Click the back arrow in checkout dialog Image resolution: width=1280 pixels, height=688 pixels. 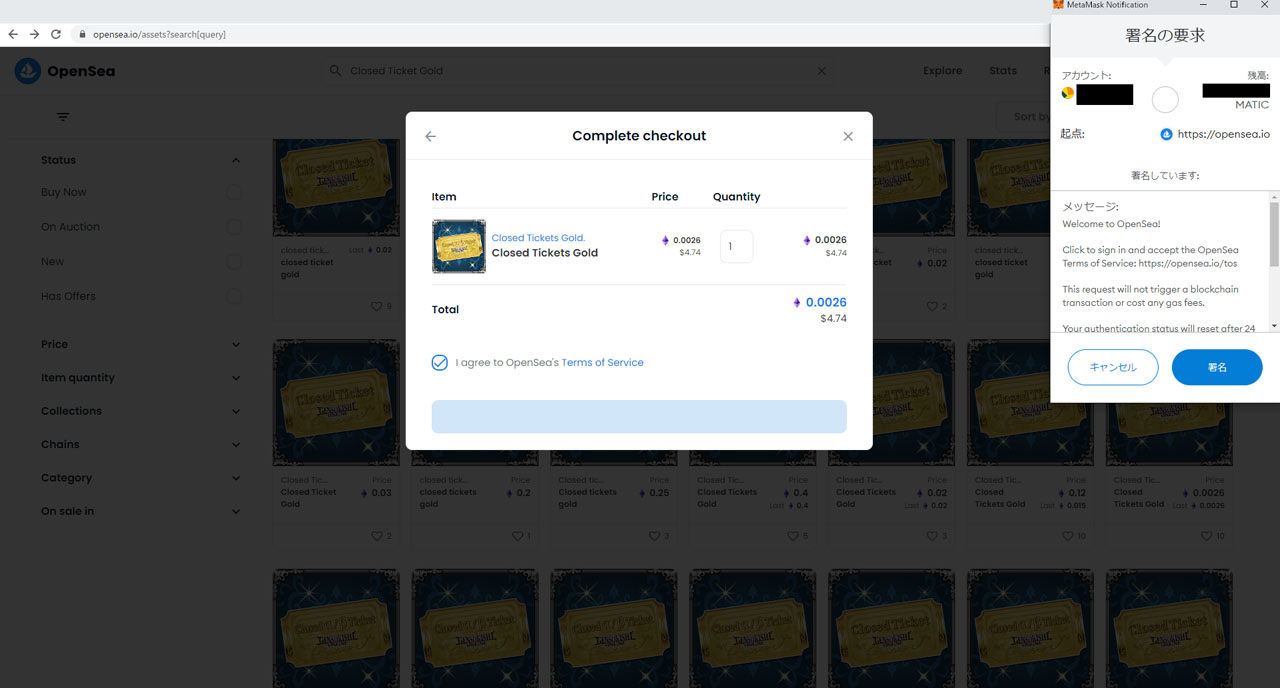pos(431,137)
